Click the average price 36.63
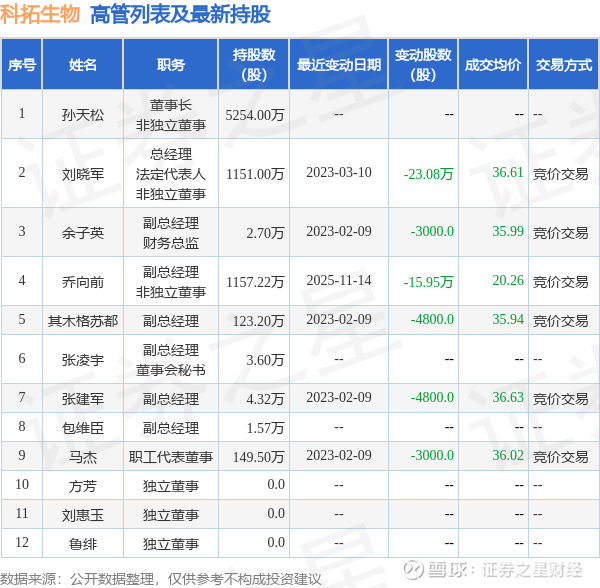The width and height of the screenshot is (600, 588). point(508,397)
